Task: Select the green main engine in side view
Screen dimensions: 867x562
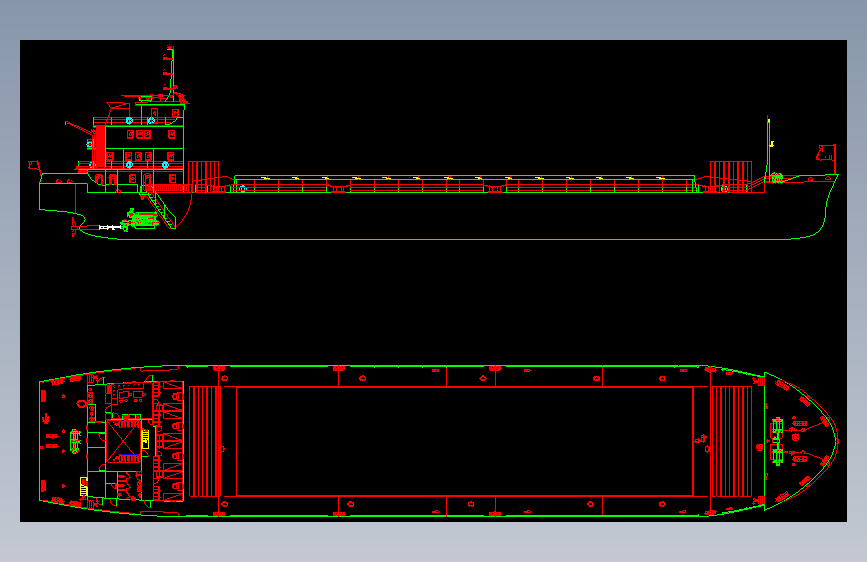Action: (x=142, y=219)
